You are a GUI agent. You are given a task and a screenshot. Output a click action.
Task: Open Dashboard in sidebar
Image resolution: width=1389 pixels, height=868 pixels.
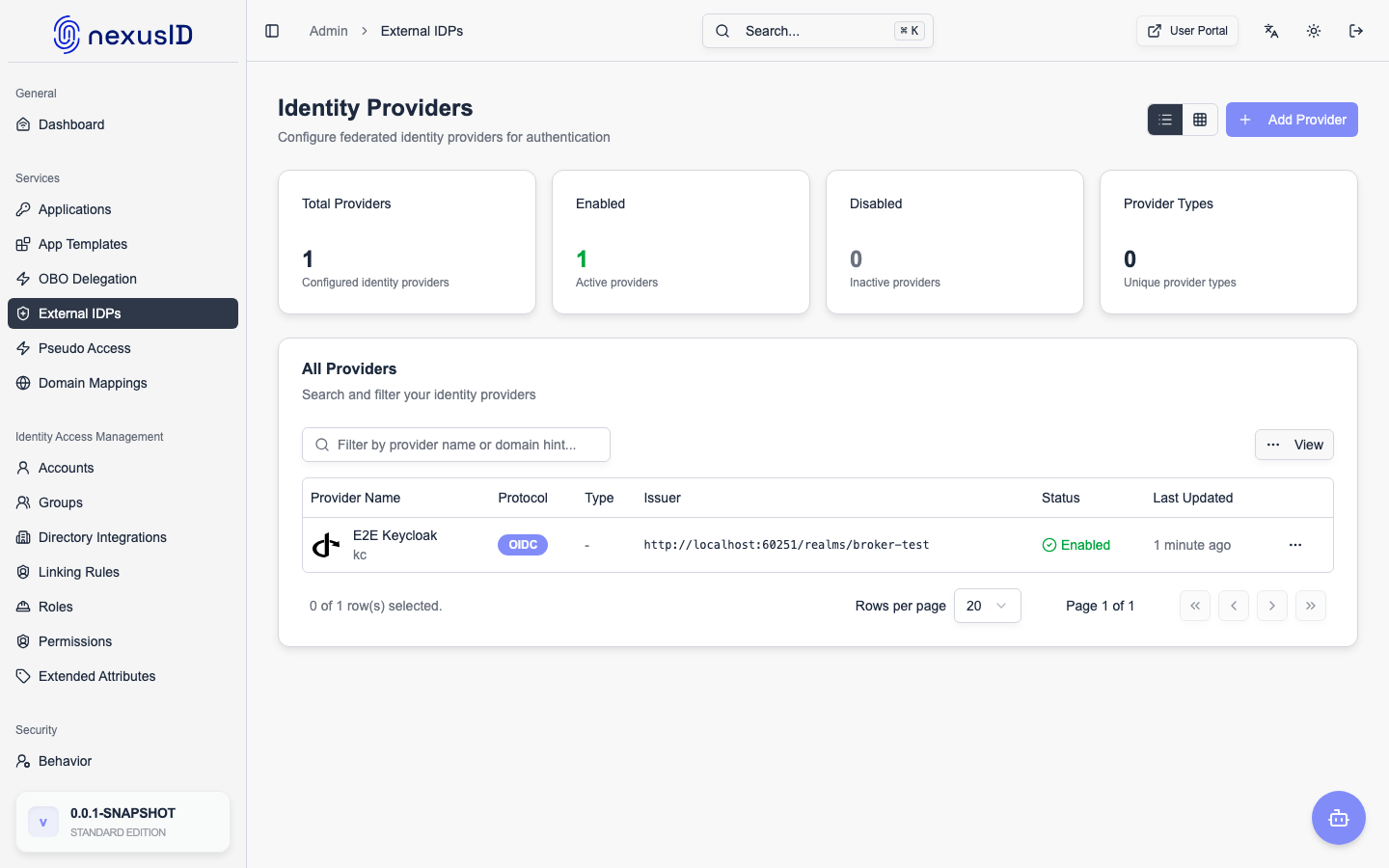click(123, 124)
